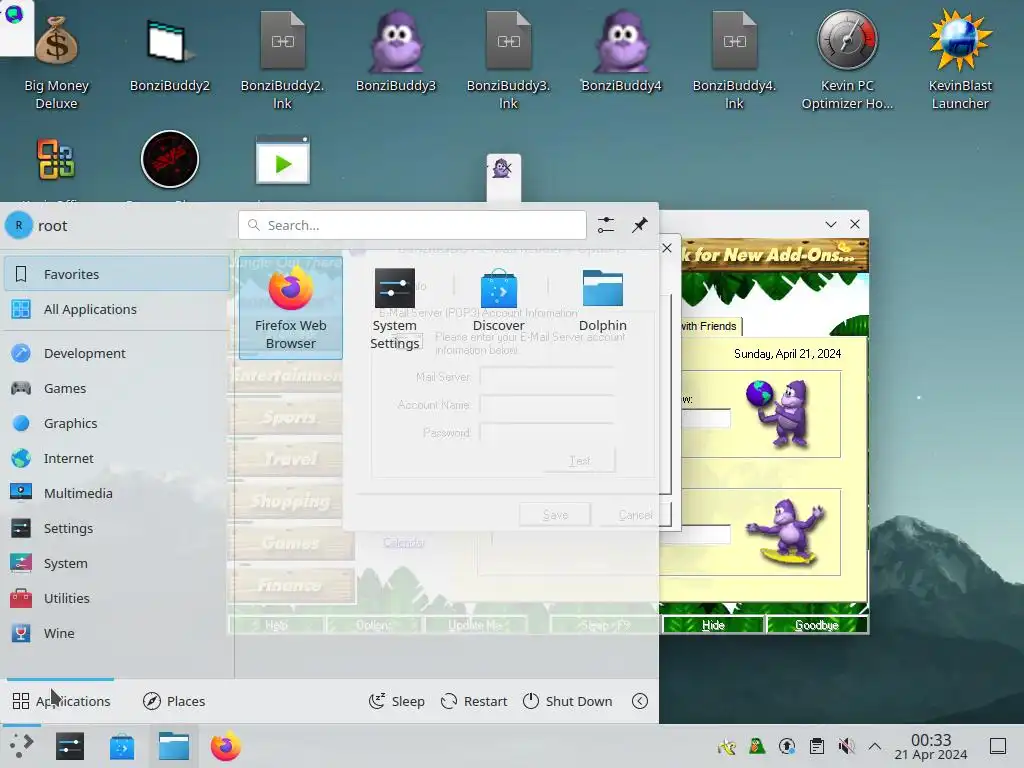Switch to the Applications tab
1024x768 pixels.
click(x=61, y=701)
